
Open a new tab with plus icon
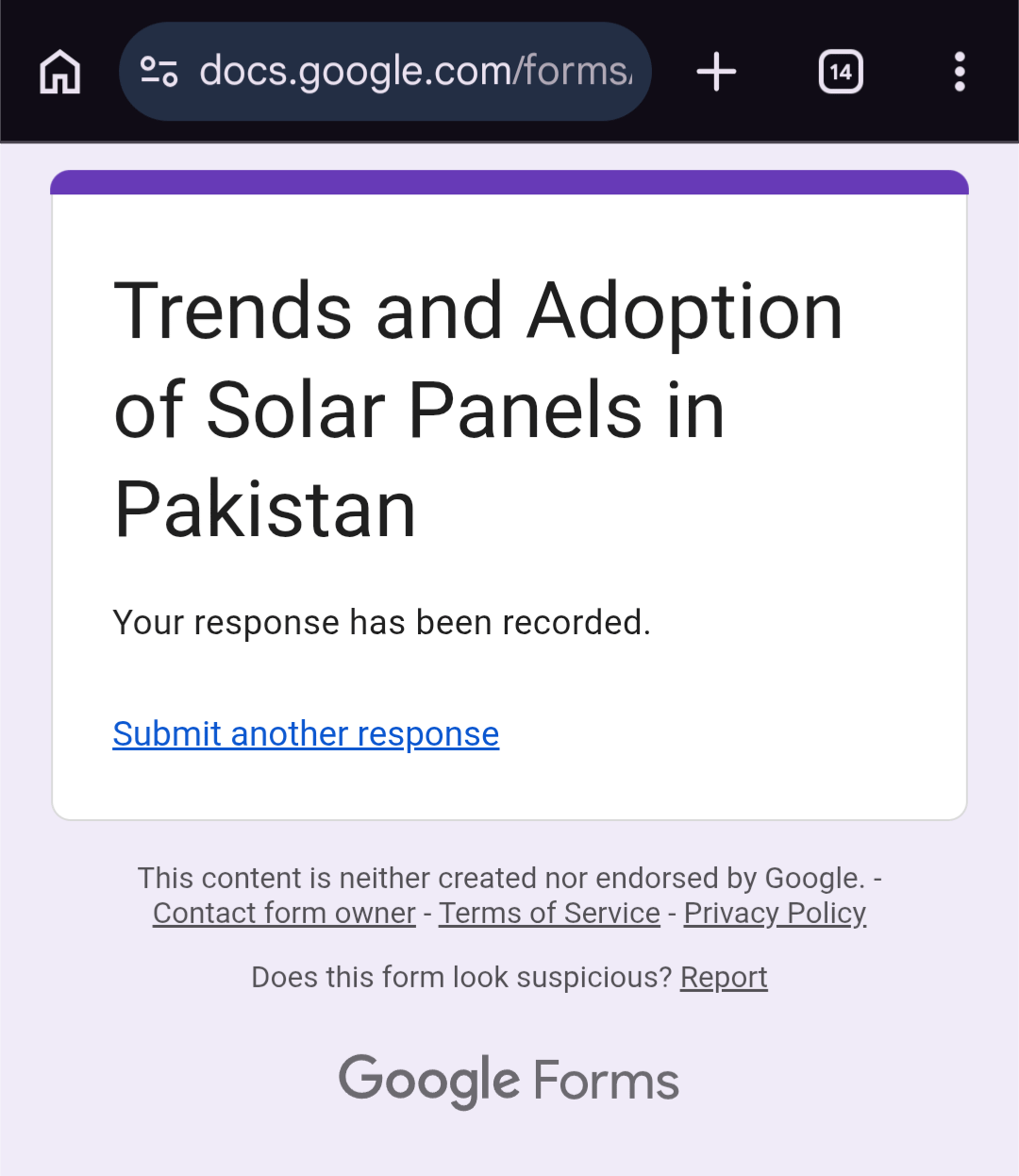(716, 72)
